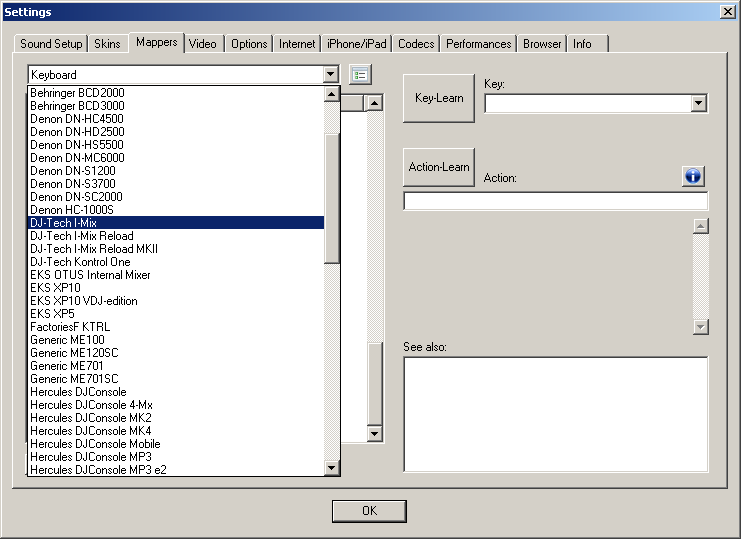Click the mapper list view icon

(361, 75)
